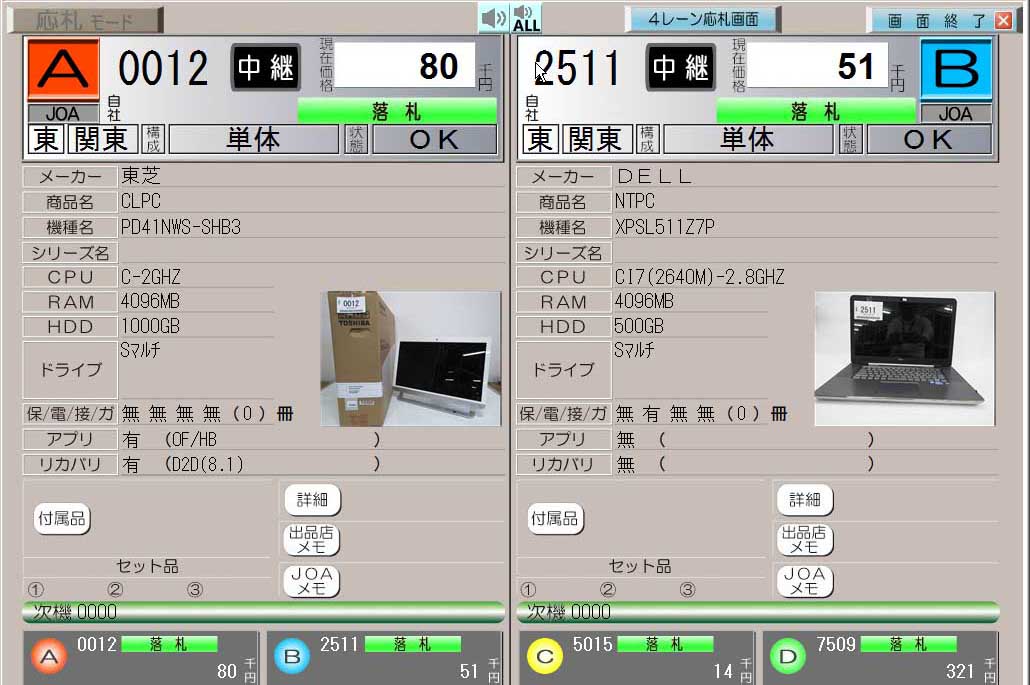Click the 落札 bar in lane A
The height and width of the screenshot is (685, 1030).
click(x=397, y=111)
